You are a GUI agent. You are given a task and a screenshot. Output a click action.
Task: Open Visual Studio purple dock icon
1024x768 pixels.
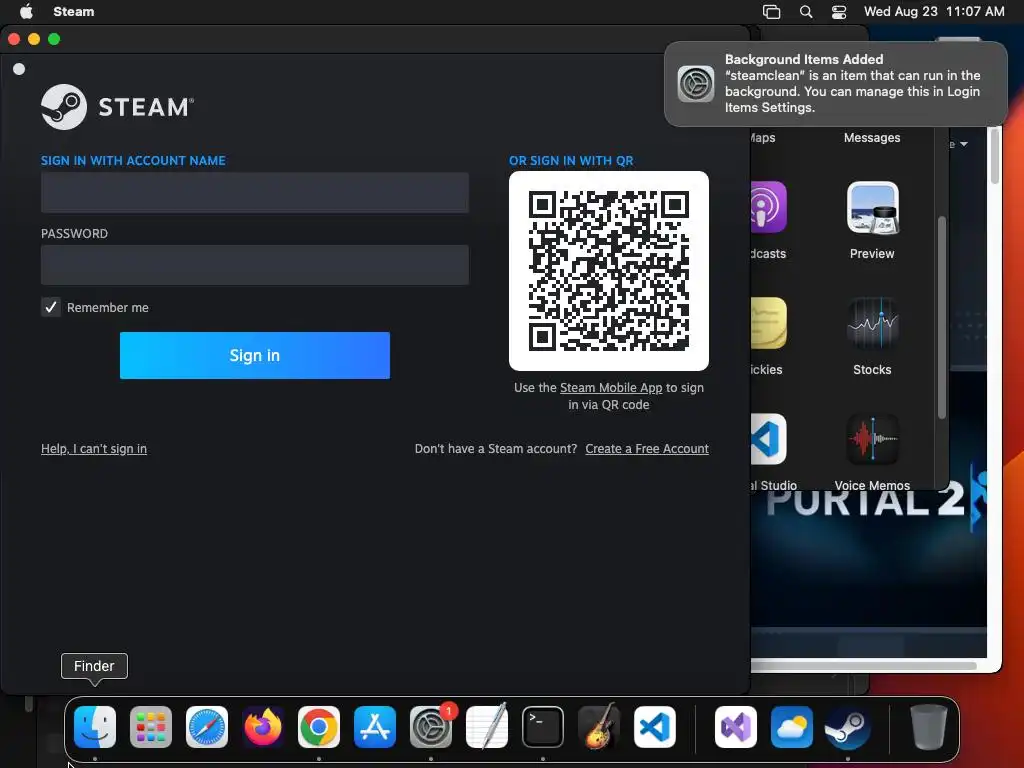coord(736,727)
